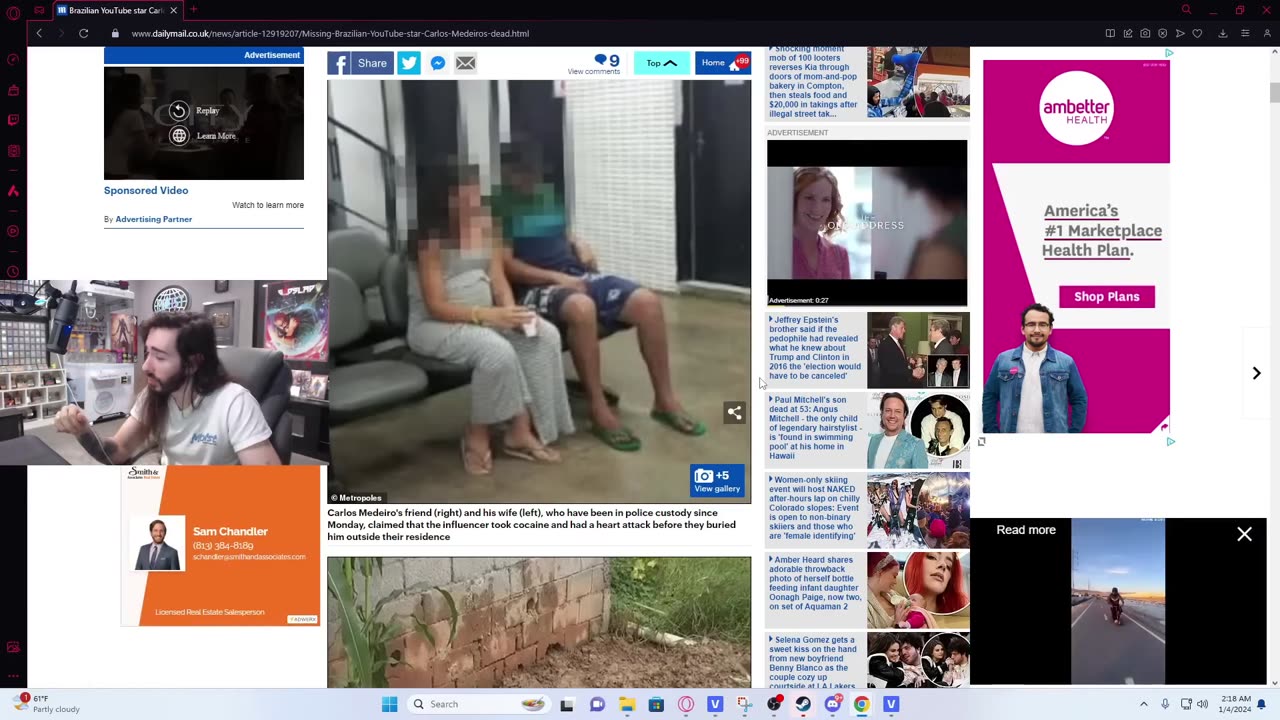
Task: Click Shop Plans in Ambetter ad
Action: point(1106,297)
